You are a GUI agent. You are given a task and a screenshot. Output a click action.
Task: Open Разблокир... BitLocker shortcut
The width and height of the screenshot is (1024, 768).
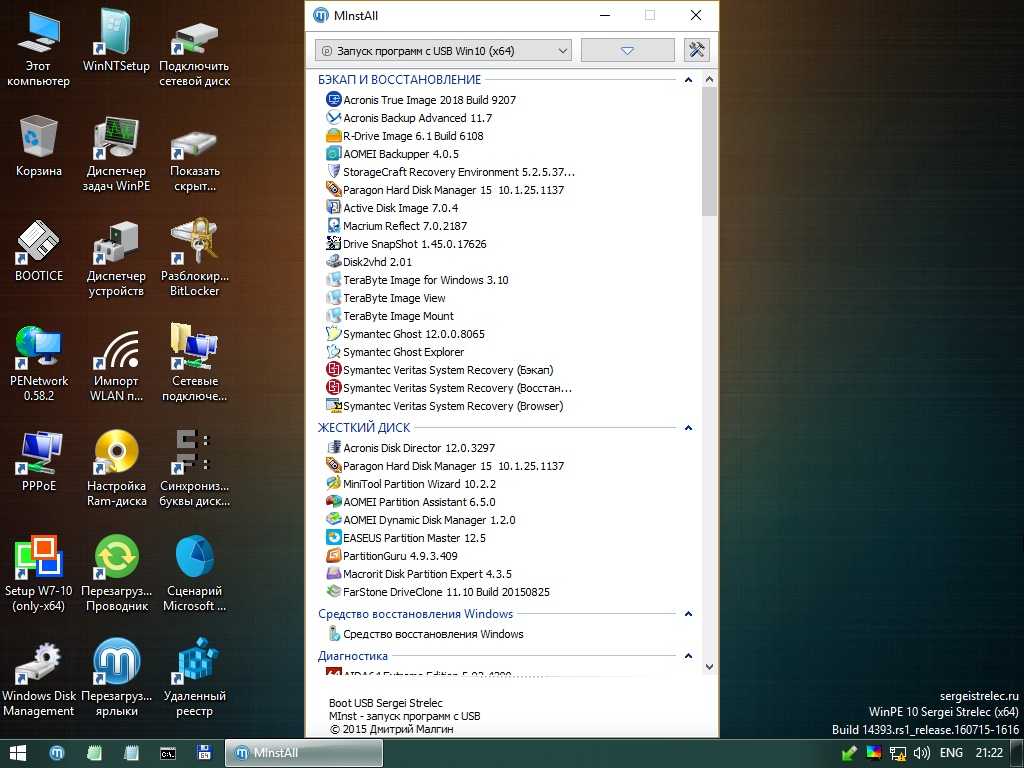(x=194, y=245)
